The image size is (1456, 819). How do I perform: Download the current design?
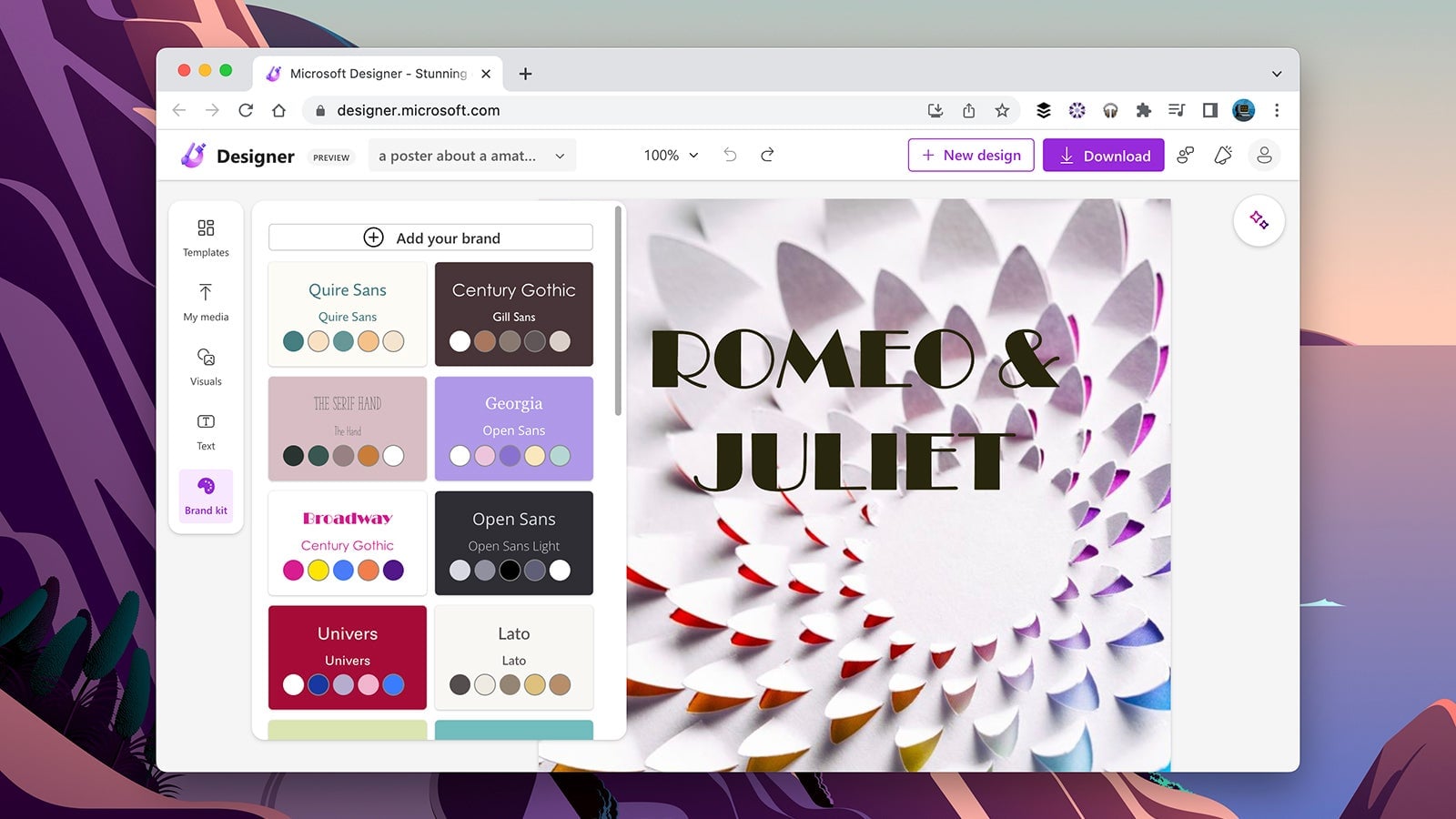pos(1103,155)
